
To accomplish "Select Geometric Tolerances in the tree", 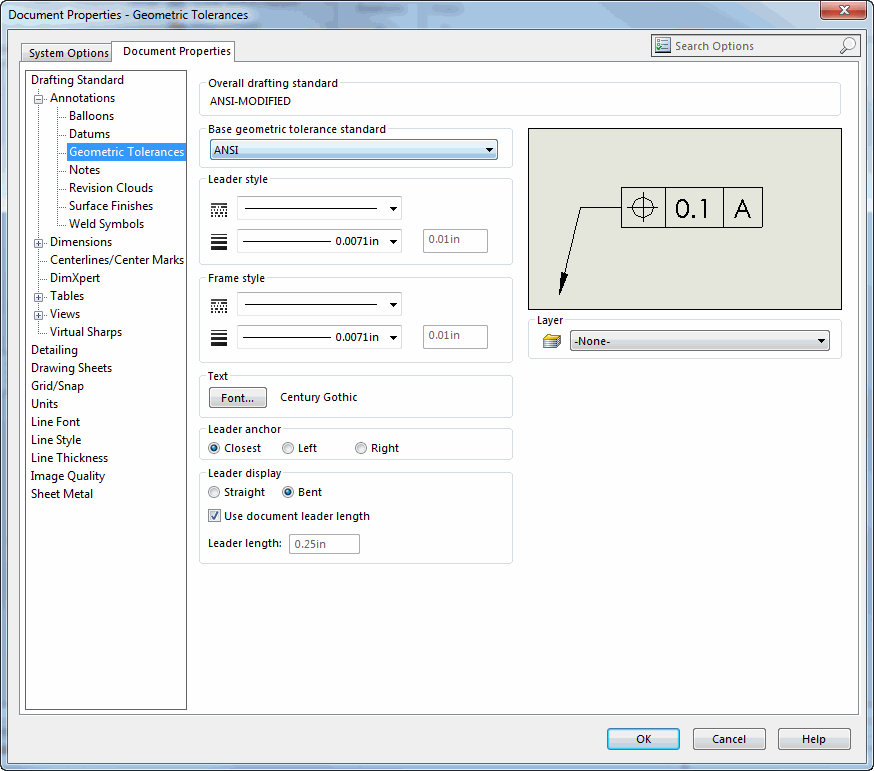I will pos(127,152).
